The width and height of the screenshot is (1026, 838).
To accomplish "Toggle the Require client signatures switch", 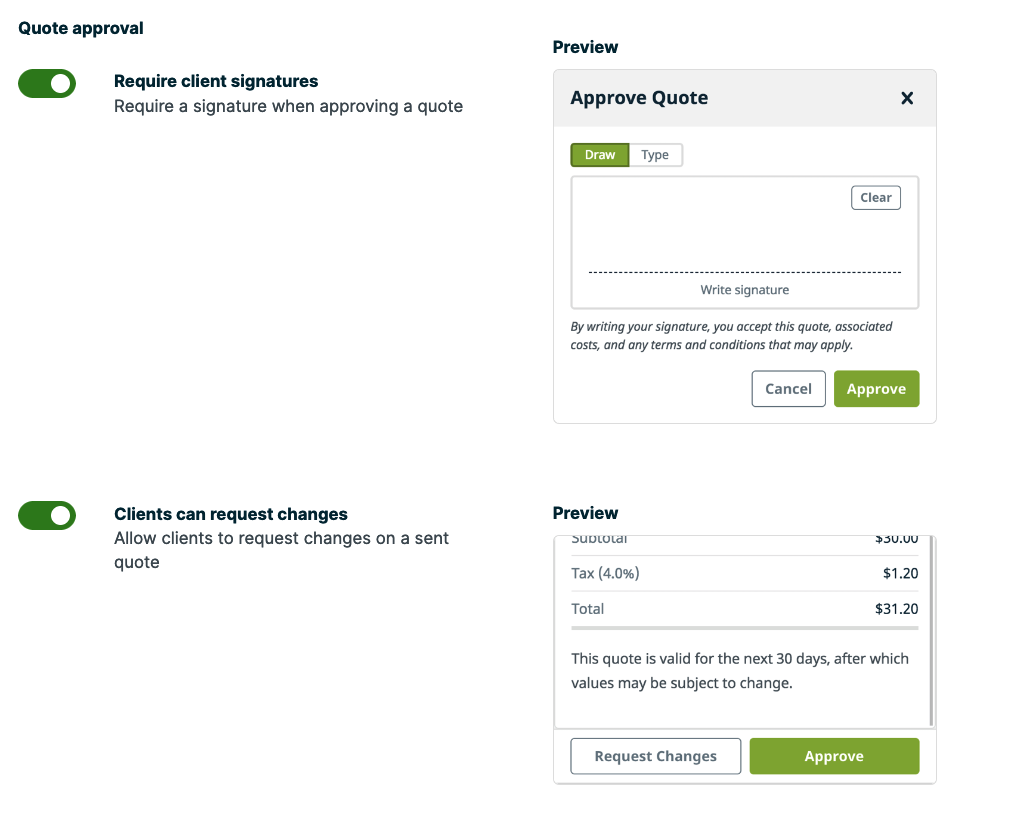I will 47,84.
